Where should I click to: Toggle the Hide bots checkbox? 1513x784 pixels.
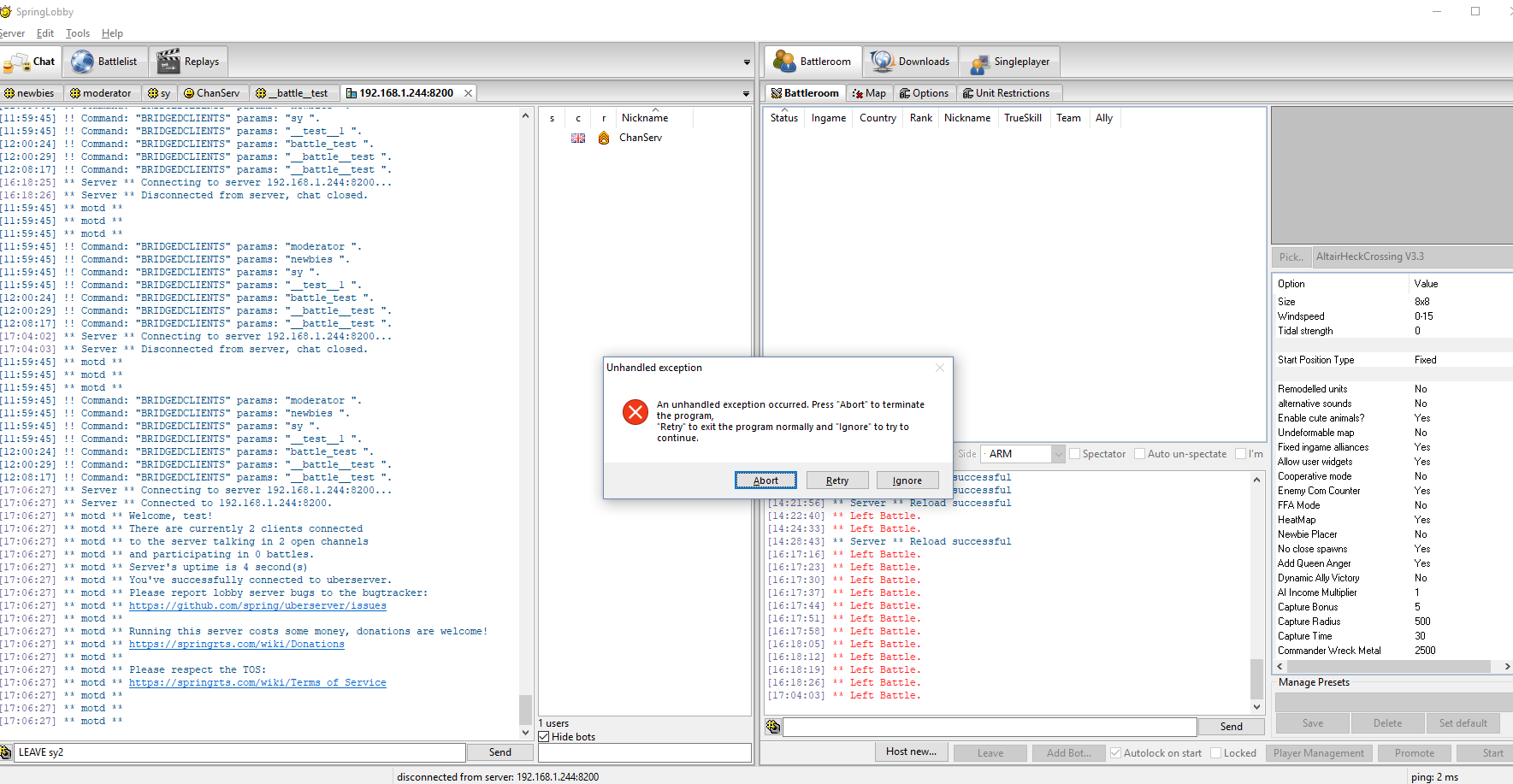(x=545, y=736)
